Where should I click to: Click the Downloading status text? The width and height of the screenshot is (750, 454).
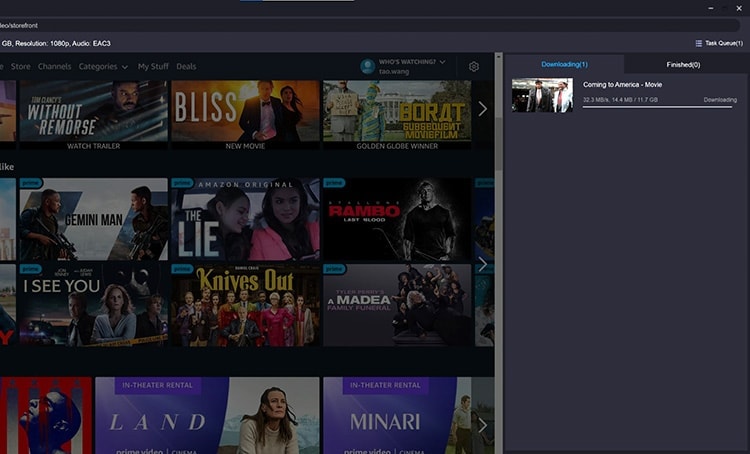tap(720, 100)
